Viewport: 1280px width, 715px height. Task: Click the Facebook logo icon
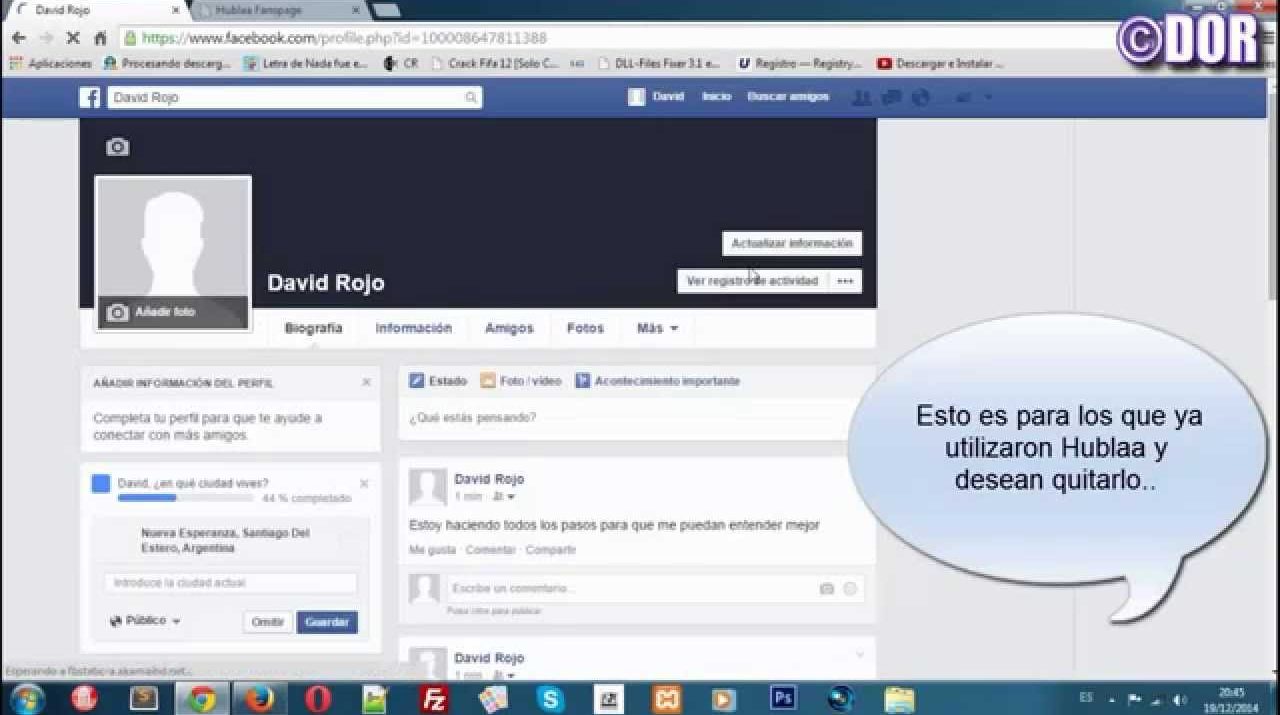click(x=90, y=98)
